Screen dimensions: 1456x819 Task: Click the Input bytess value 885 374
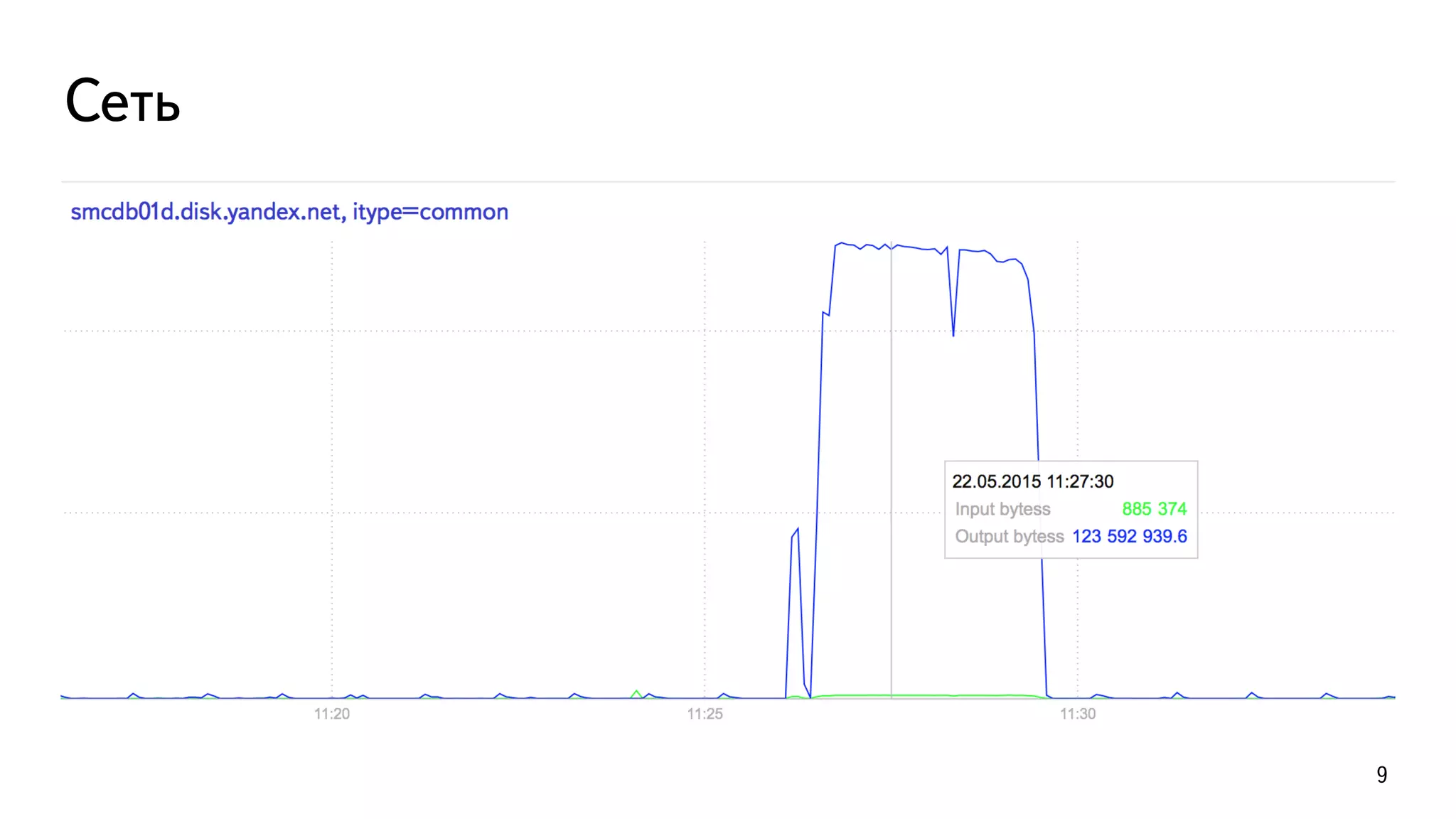[1154, 509]
